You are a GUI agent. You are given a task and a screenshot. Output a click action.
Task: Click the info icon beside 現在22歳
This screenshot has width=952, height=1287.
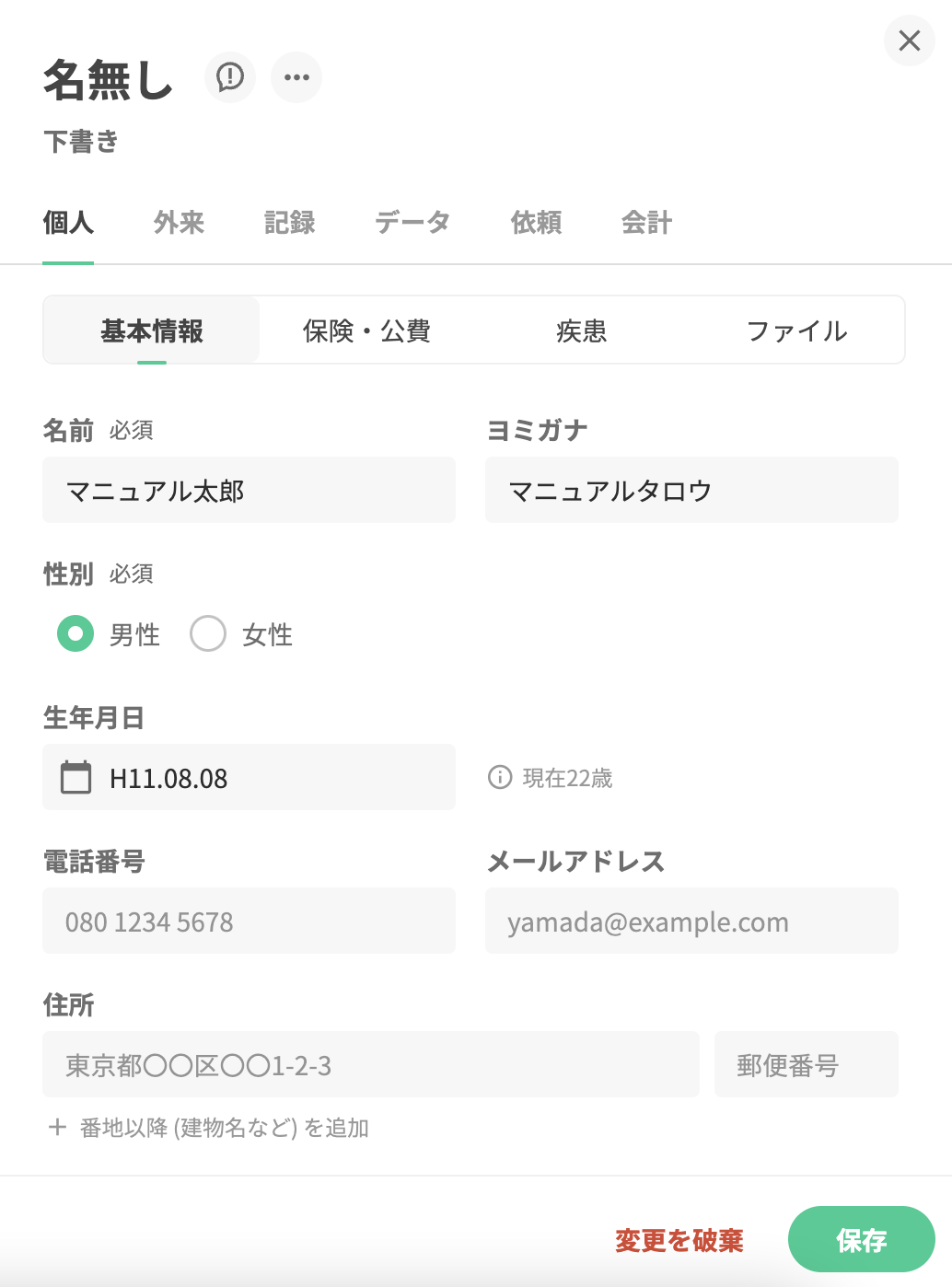pyautogui.click(x=499, y=778)
